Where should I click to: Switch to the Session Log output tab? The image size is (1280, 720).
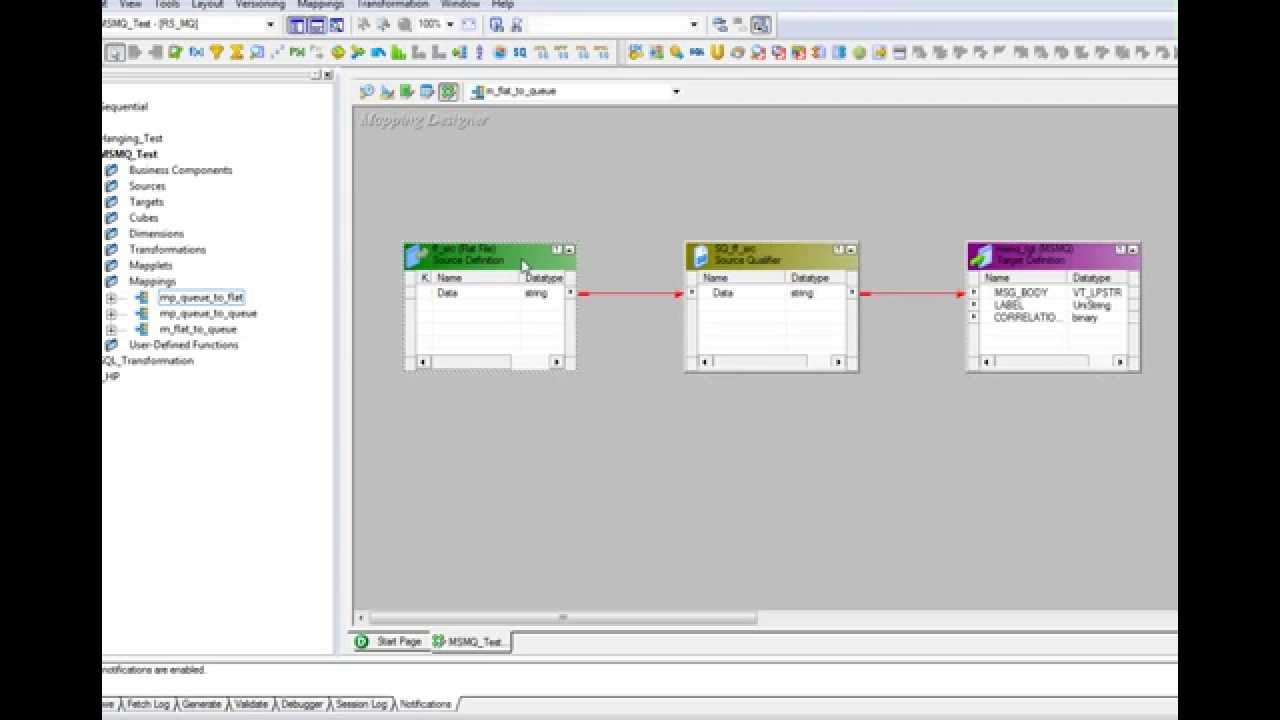[361, 704]
